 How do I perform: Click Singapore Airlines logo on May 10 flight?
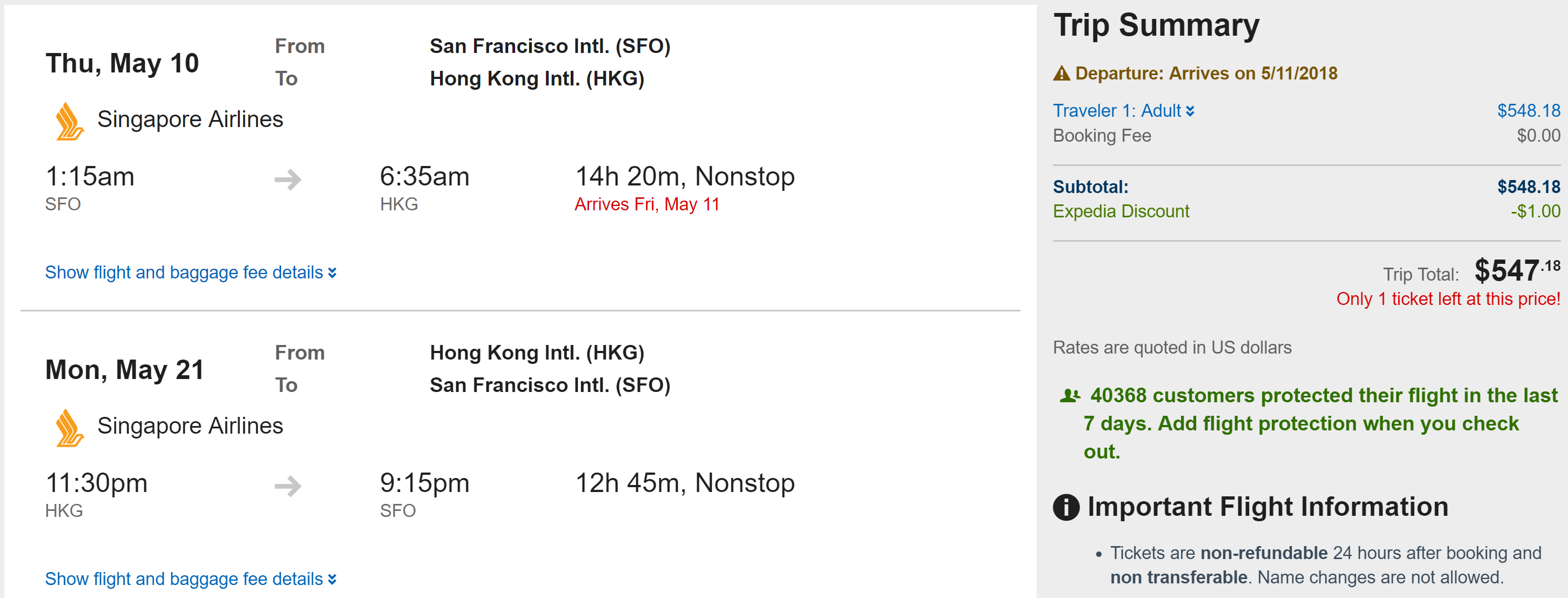pyautogui.click(x=69, y=121)
